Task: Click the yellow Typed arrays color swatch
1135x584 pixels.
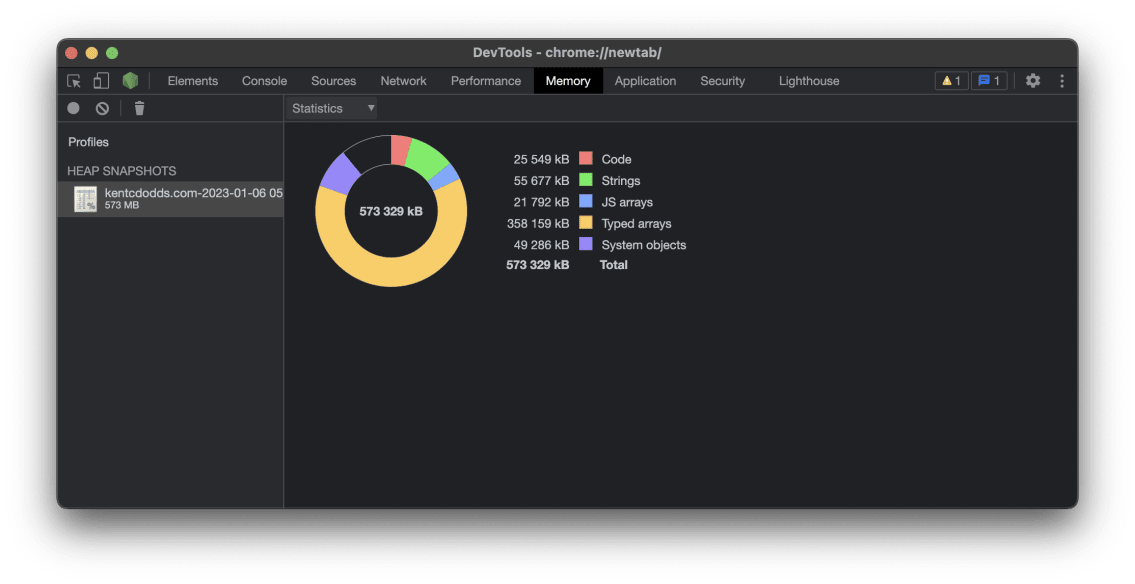Action: click(x=588, y=223)
